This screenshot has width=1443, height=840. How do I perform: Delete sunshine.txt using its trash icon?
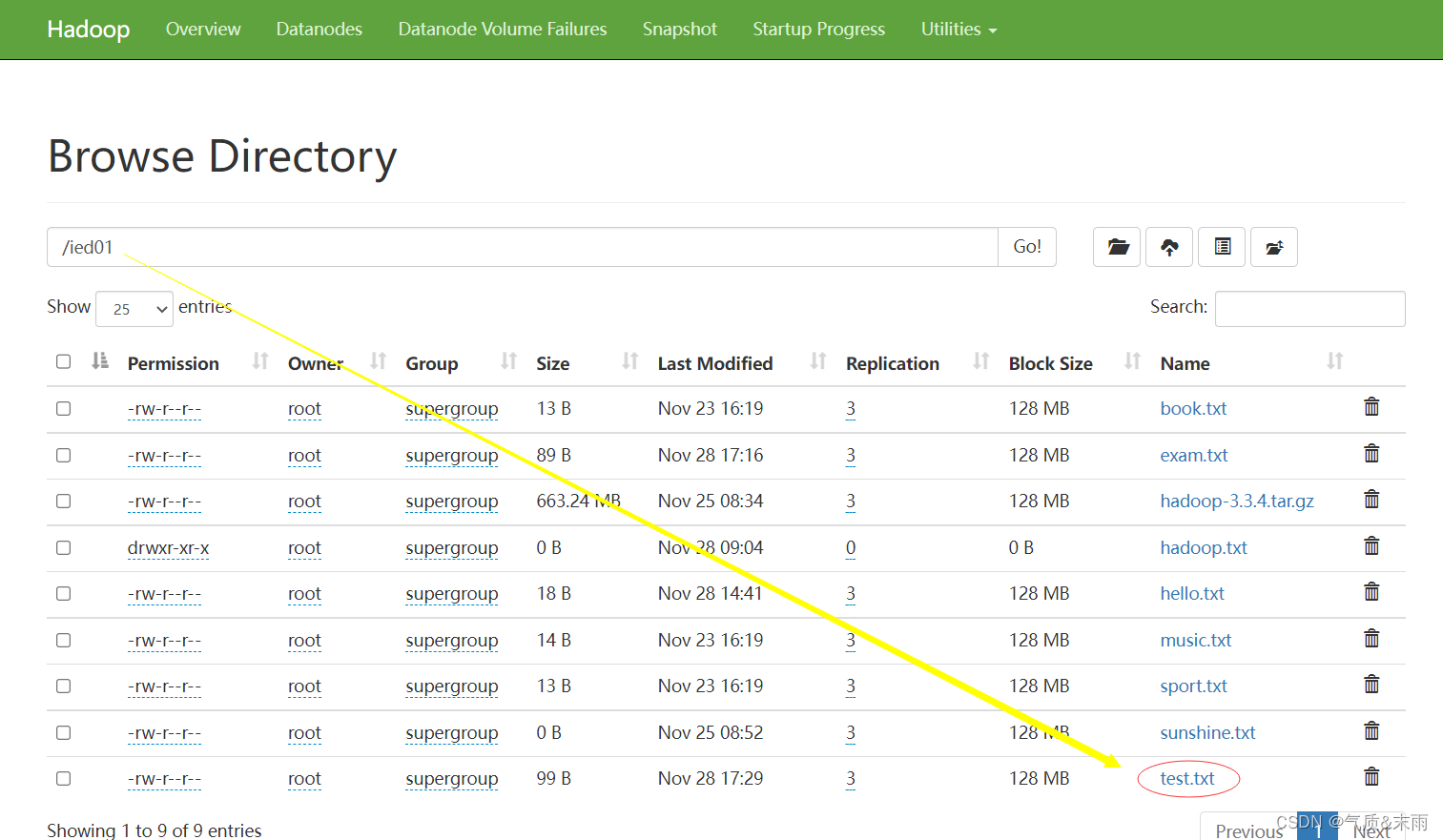tap(1371, 731)
